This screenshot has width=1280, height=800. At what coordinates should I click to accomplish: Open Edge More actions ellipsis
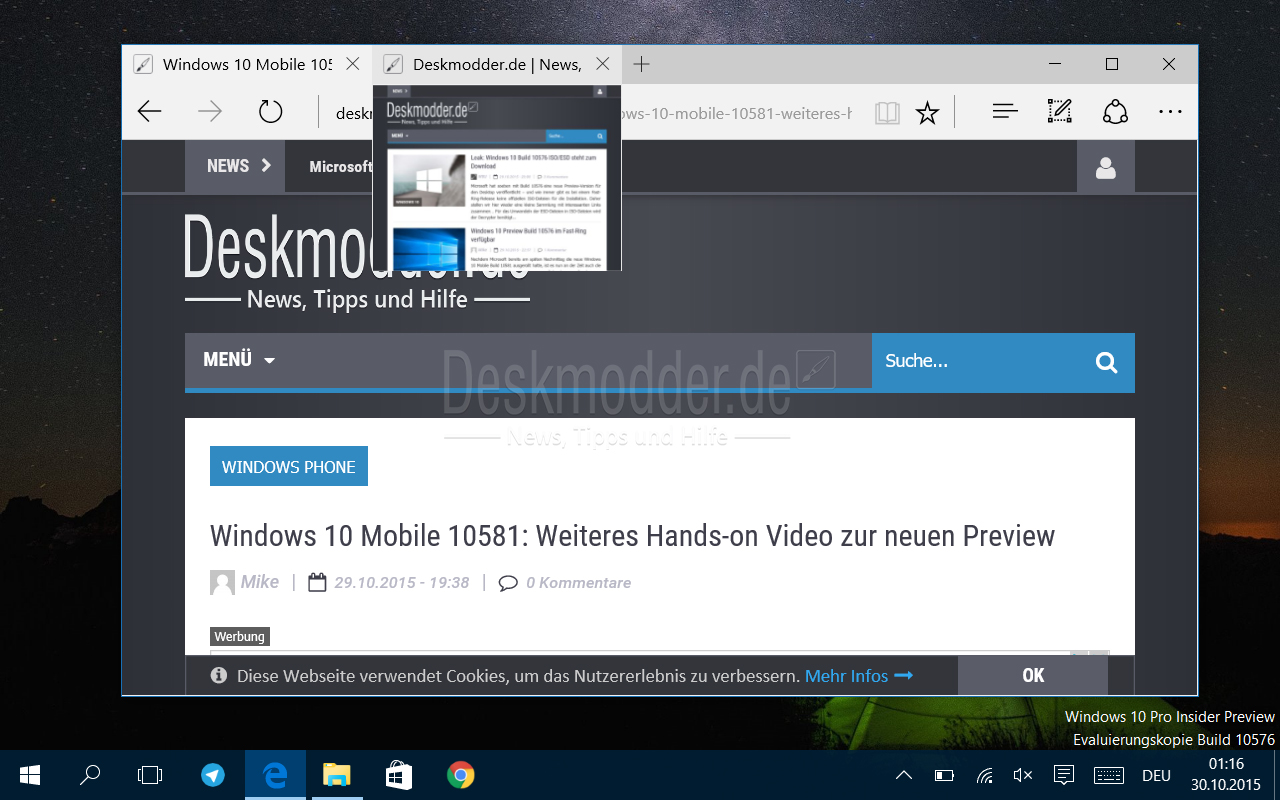tap(1170, 112)
